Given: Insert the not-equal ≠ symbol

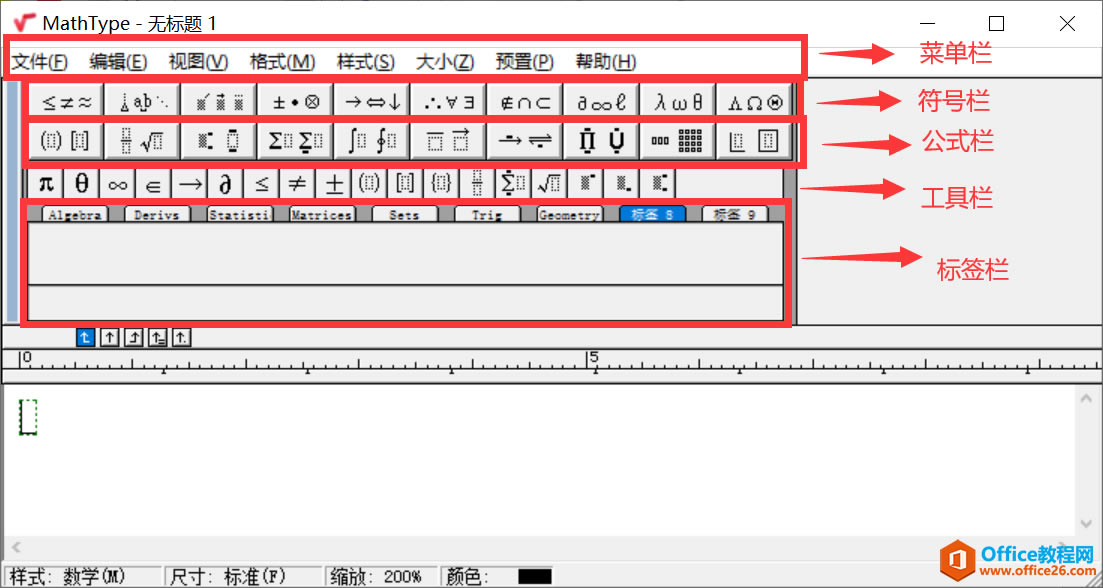Looking at the screenshot, I should click(x=296, y=183).
